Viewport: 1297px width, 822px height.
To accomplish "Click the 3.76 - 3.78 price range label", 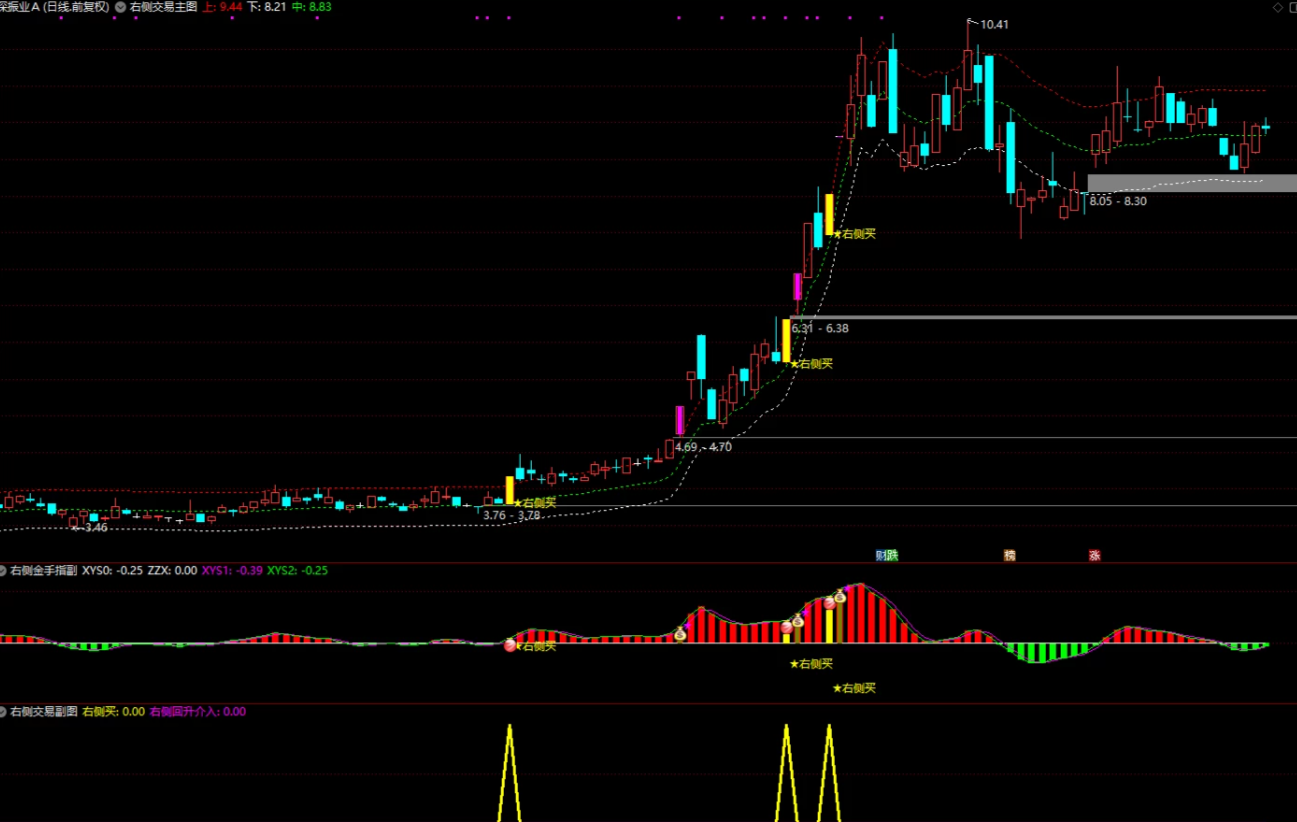I will pos(511,515).
